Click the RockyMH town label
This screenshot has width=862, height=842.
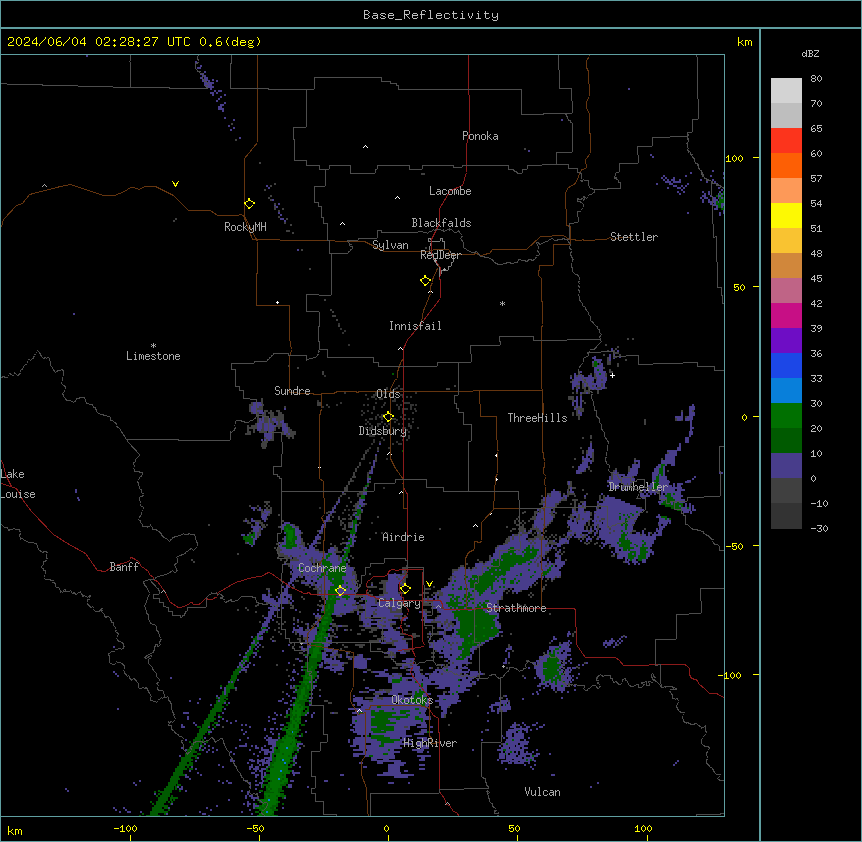pyautogui.click(x=245, y=227)
